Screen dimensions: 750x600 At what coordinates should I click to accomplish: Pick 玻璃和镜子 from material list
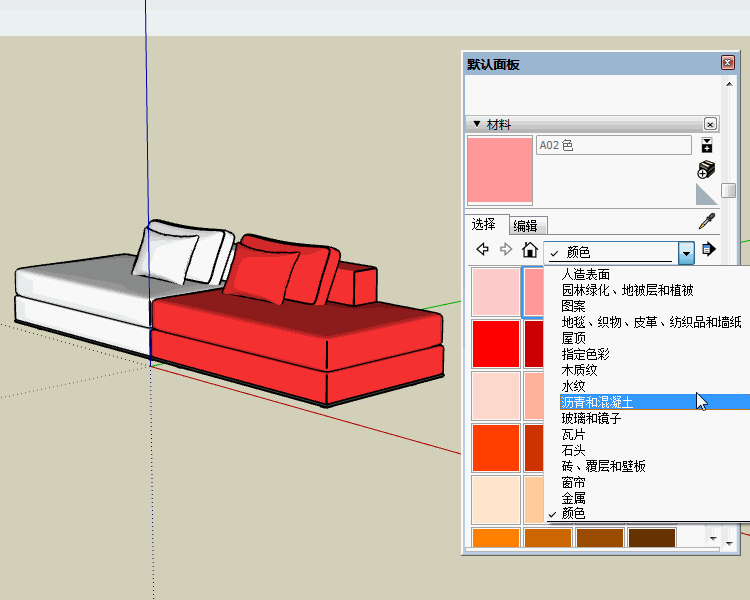tap(591, 418)
